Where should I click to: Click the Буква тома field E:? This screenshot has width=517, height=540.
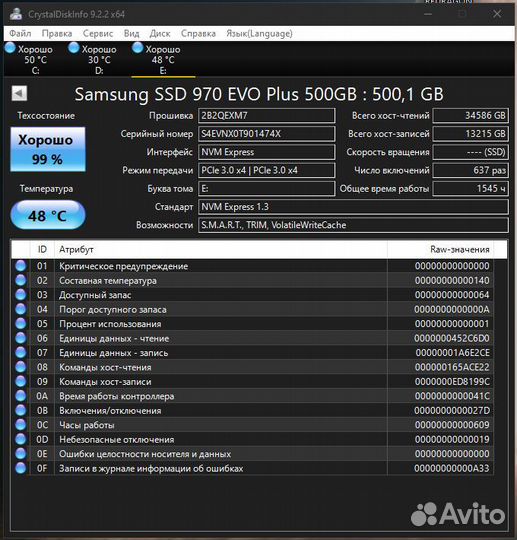point(267,189)
